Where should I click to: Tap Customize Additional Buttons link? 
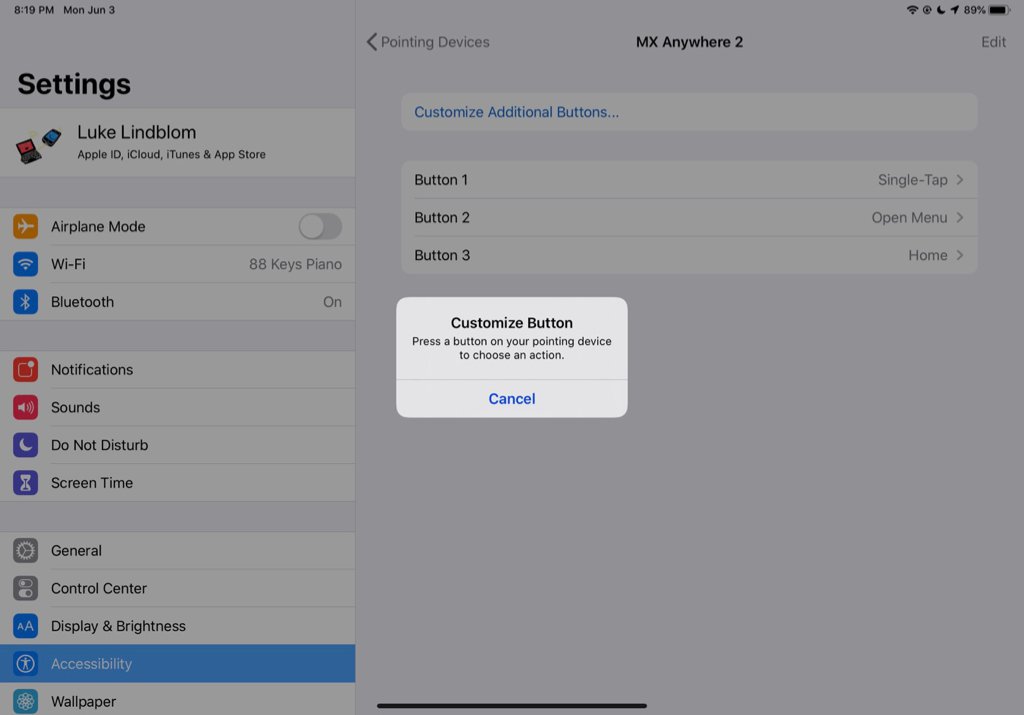coord(517,112)
